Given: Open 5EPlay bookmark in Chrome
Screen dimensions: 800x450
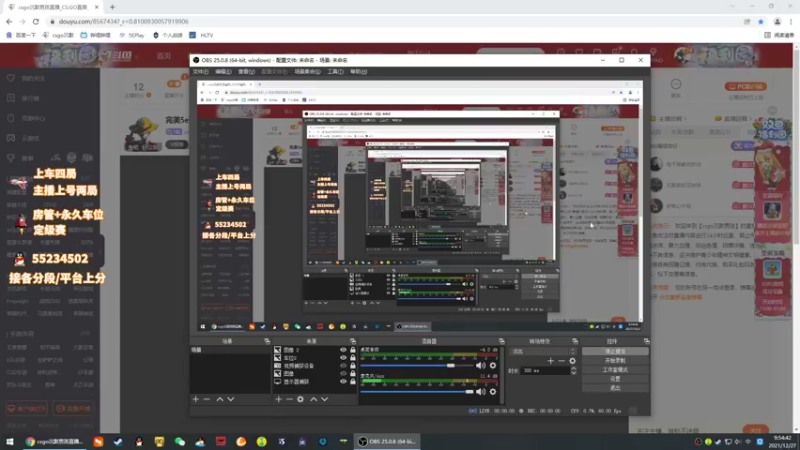Looking at the screenshot, I should pyautogui.click(x=132, y=35).
